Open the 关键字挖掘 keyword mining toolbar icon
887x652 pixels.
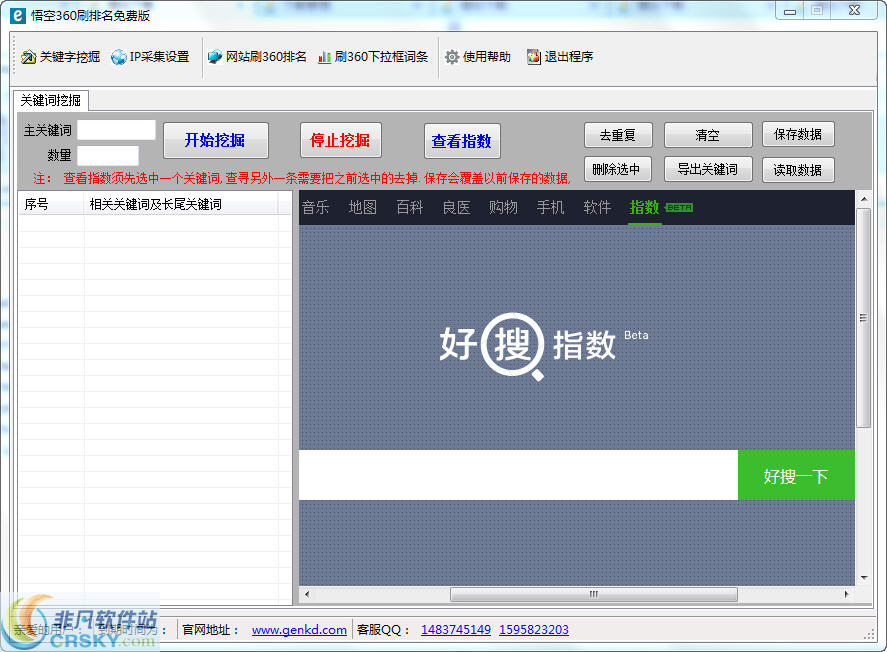[x=28, y=57]
